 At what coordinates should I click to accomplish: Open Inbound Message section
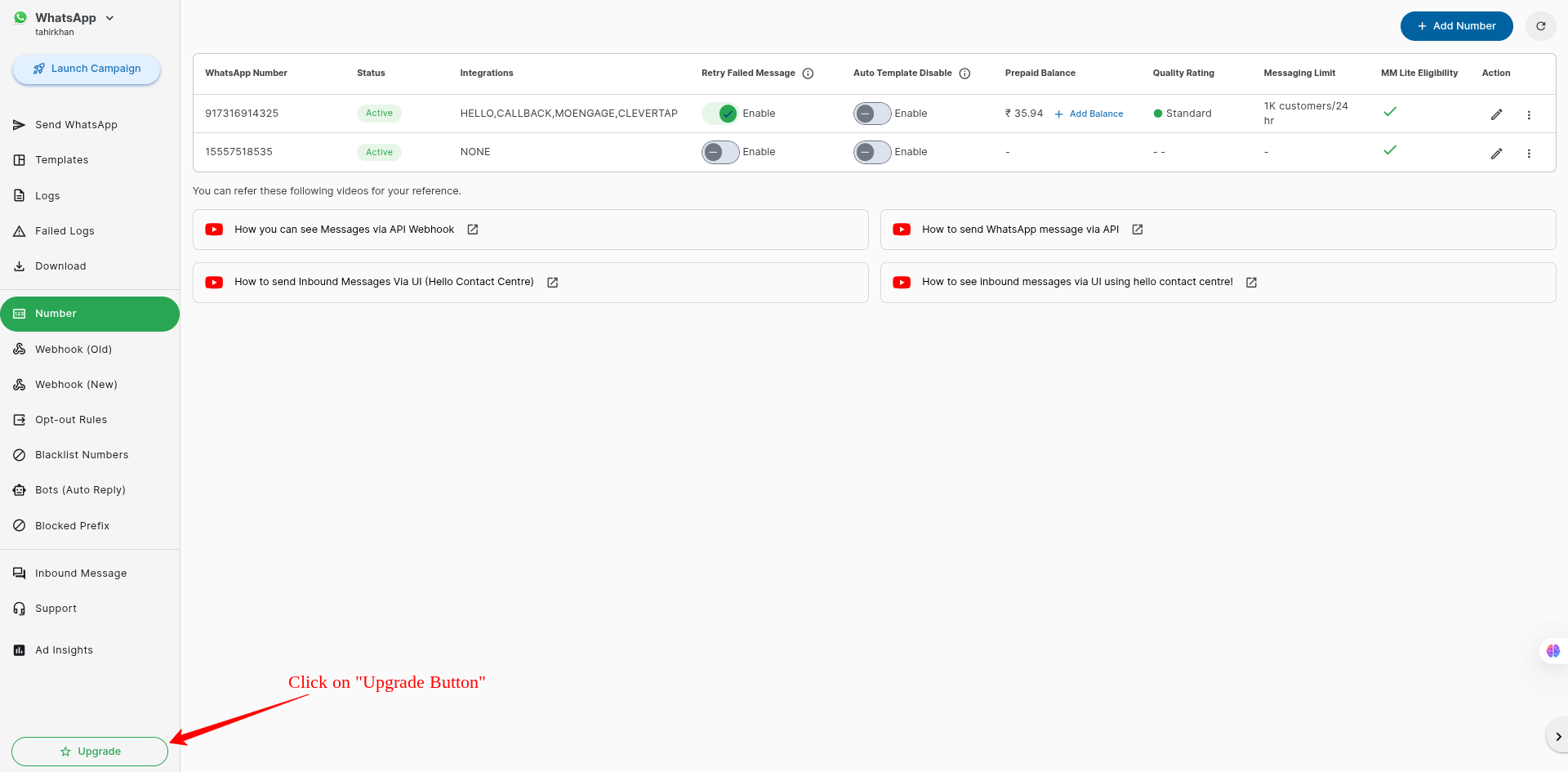click(x=90, y=573)
